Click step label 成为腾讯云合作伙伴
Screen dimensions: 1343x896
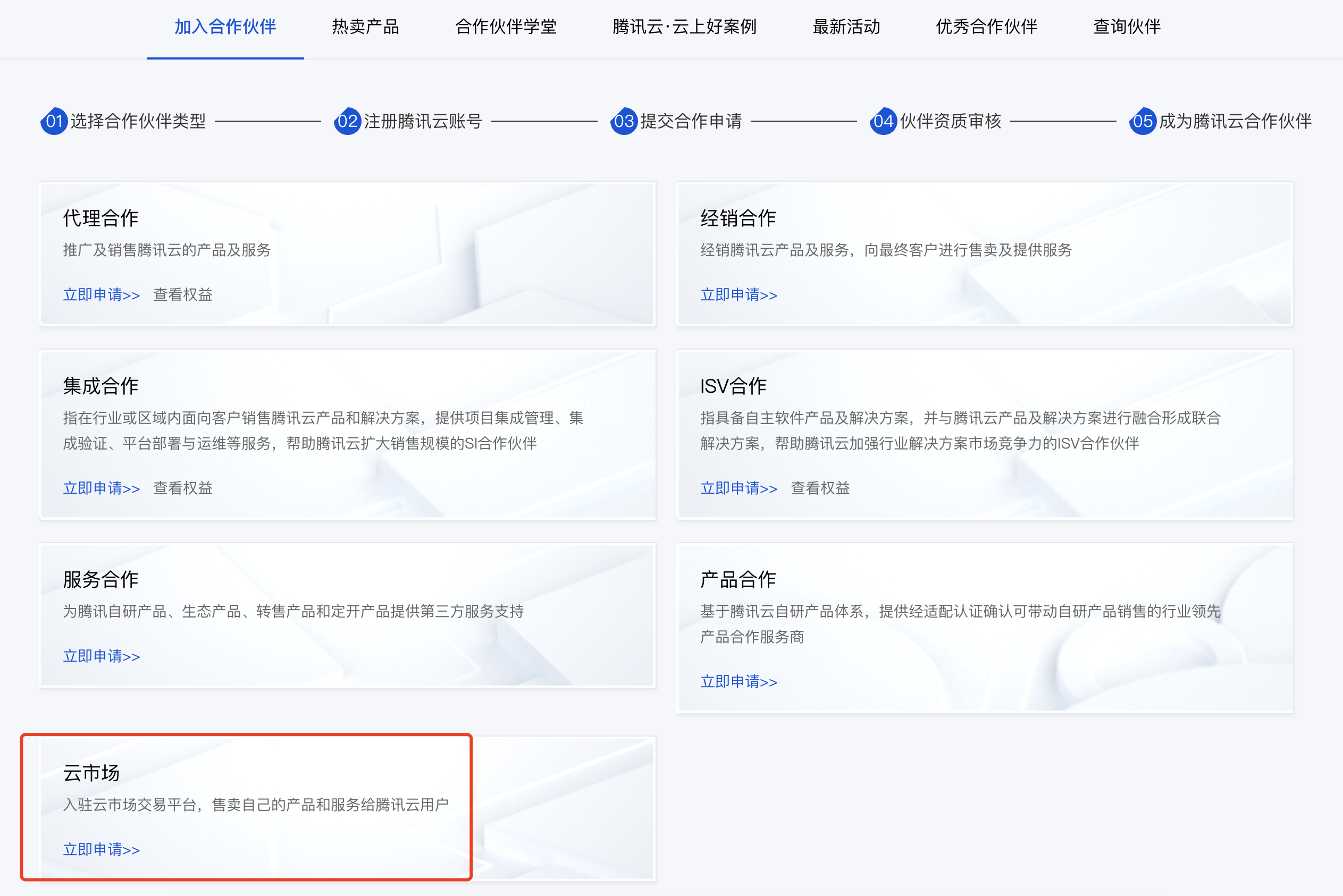(1235, 121)
